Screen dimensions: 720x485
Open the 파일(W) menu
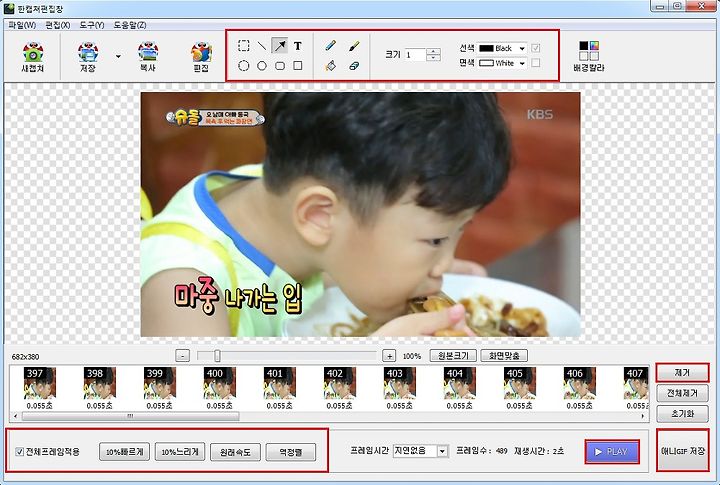pyautogui.click(x=22, y=25)
